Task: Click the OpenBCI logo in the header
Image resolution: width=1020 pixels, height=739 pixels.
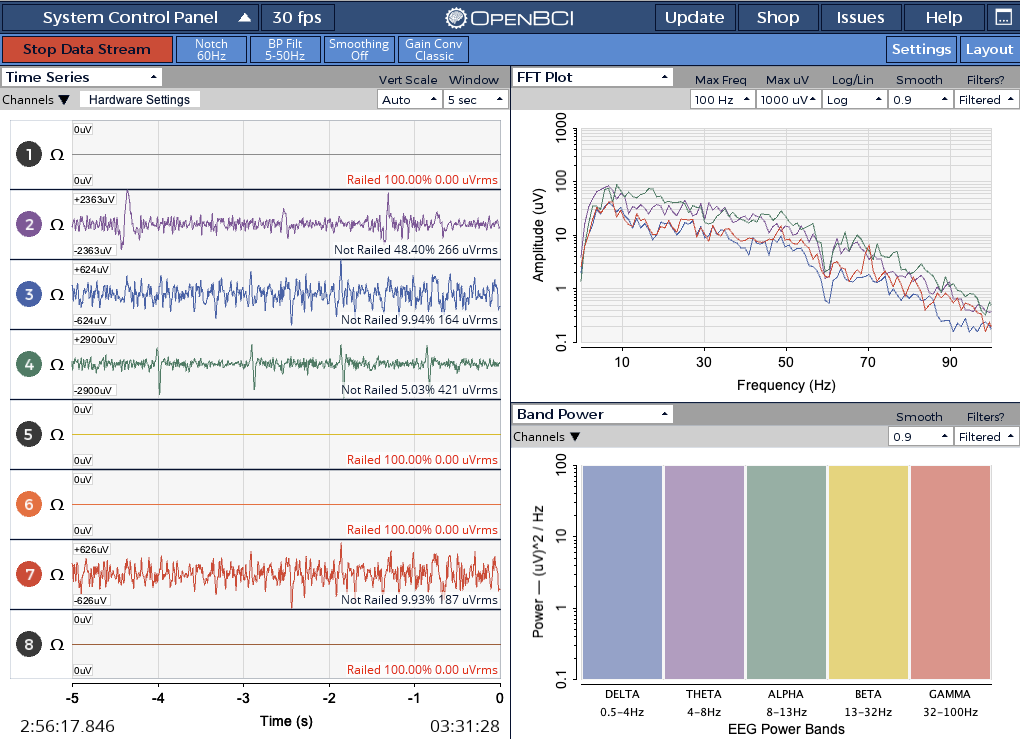Action: (x=485, y=16)
